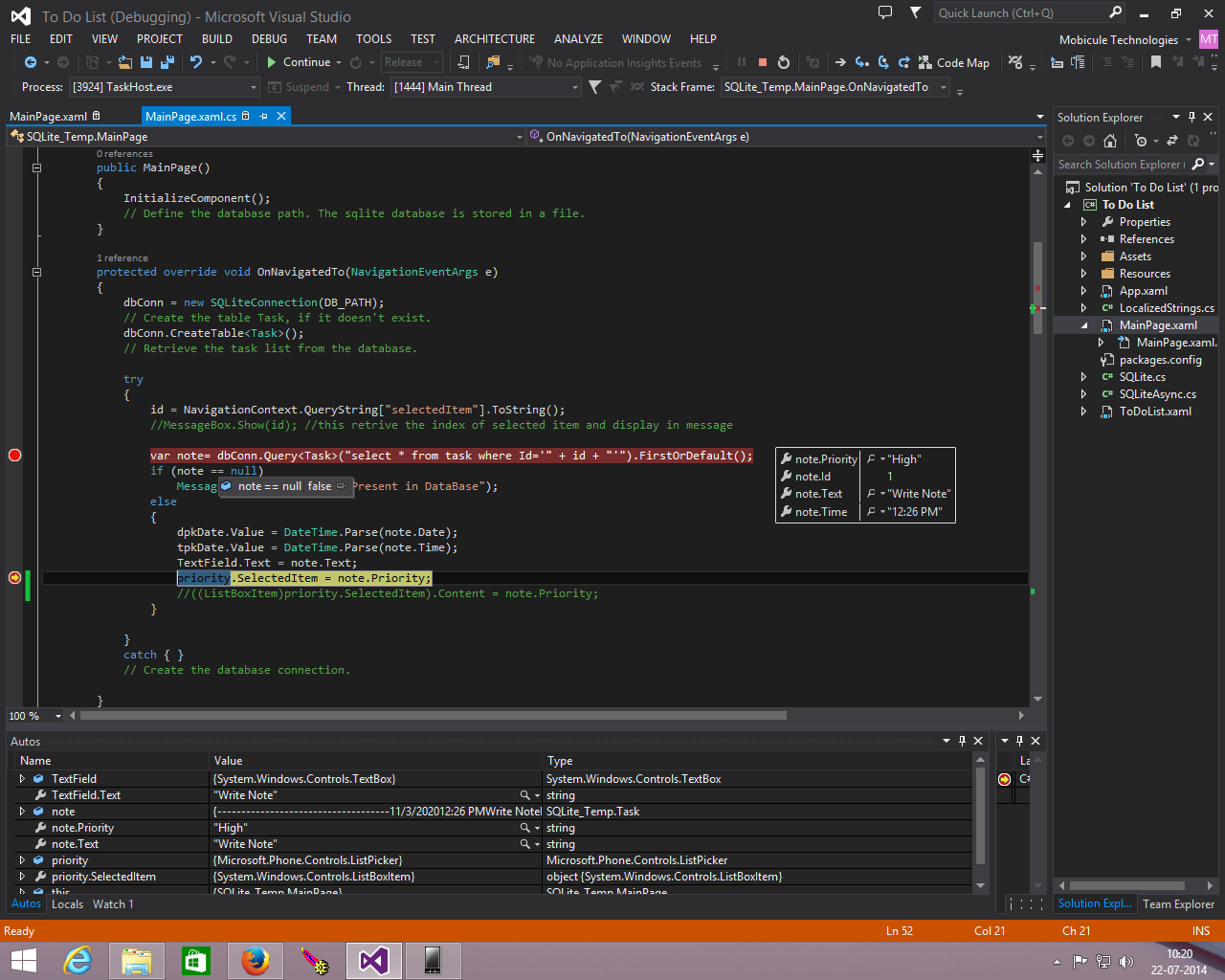Click the Open File folder icon

click(125, 62)
